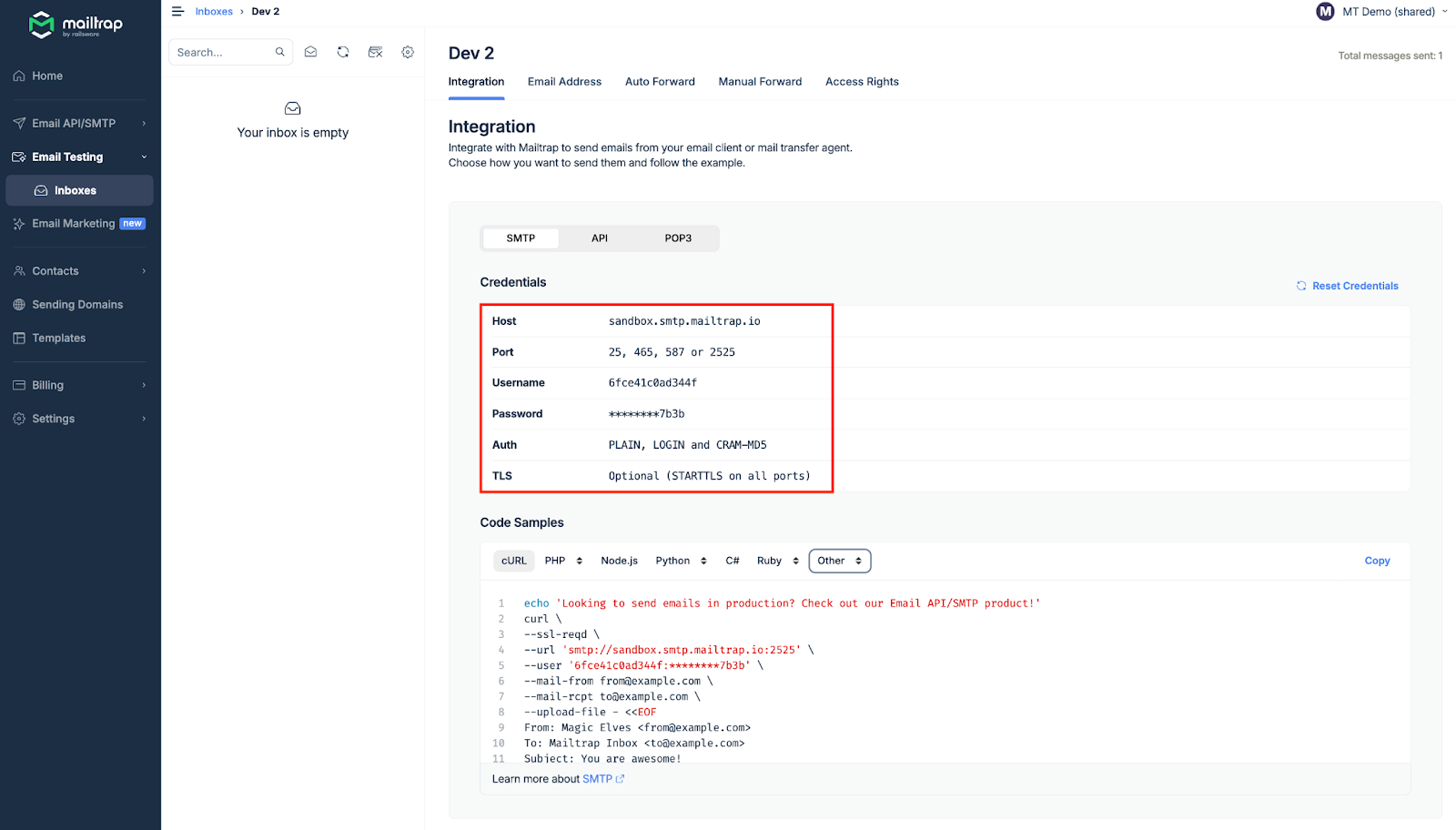The image size is (1456, 830).
Task: Click the search magnifier icon
Action: 280,52
